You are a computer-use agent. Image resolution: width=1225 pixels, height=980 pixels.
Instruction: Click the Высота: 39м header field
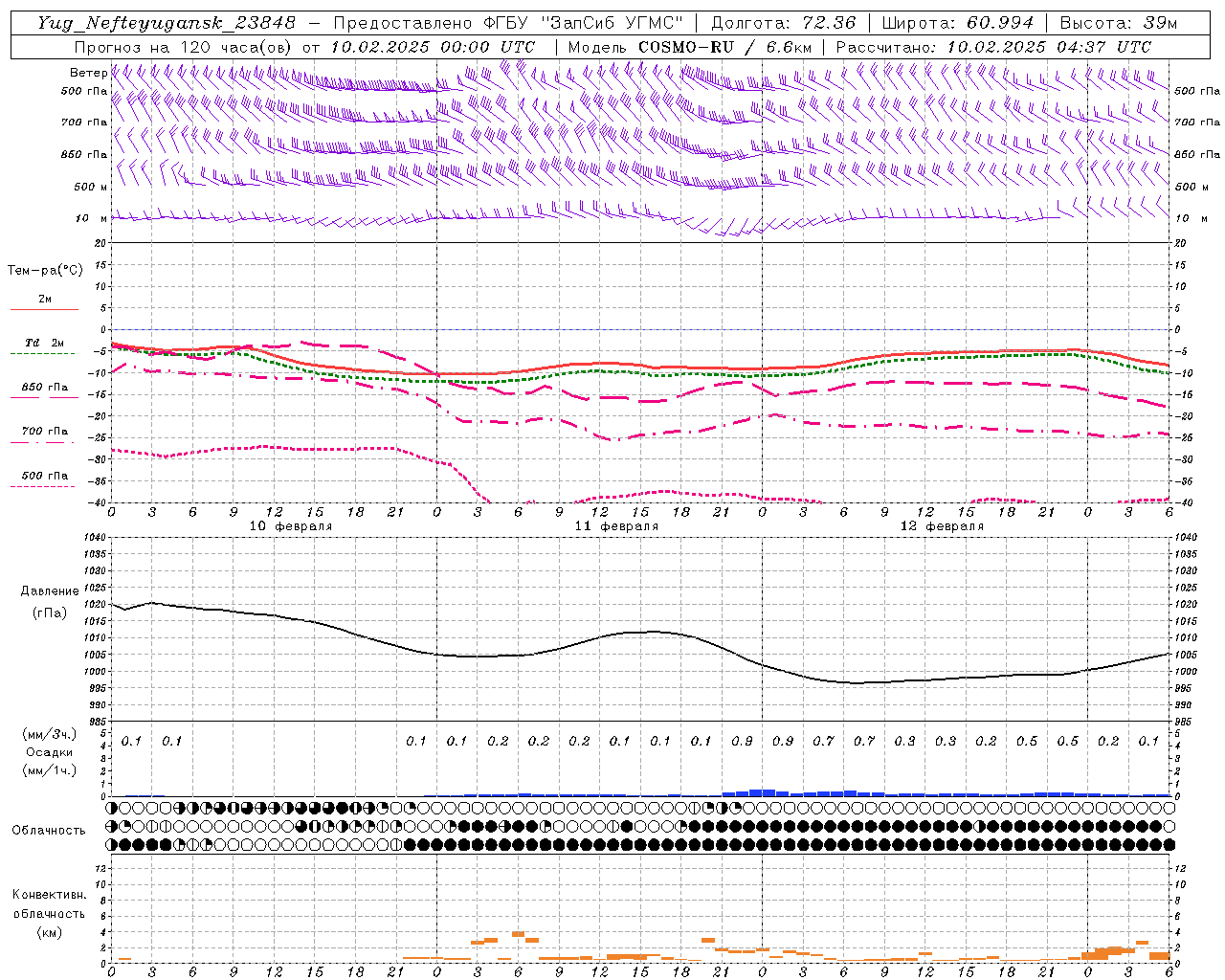(x=1119, y=23)
